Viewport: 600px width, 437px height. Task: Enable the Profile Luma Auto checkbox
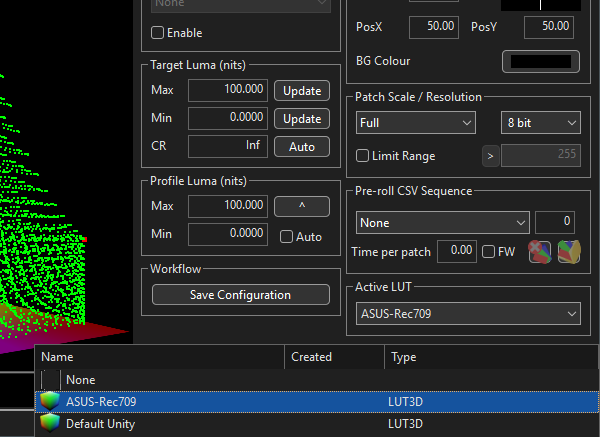coord(286,236)
